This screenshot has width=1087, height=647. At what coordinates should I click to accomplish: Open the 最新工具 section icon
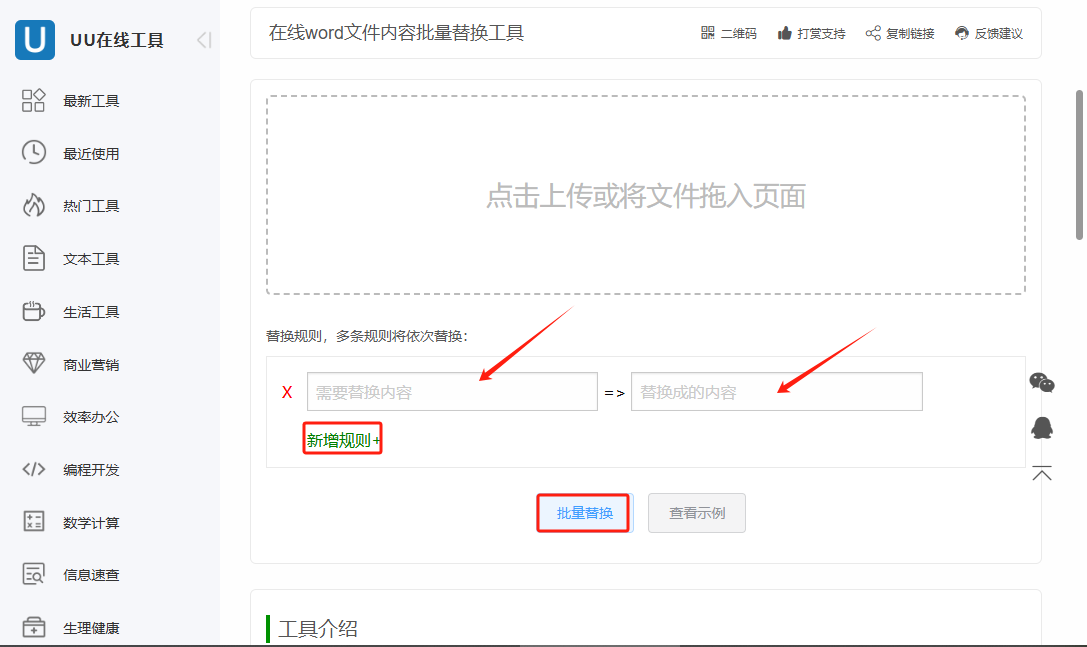click(33, 100)
